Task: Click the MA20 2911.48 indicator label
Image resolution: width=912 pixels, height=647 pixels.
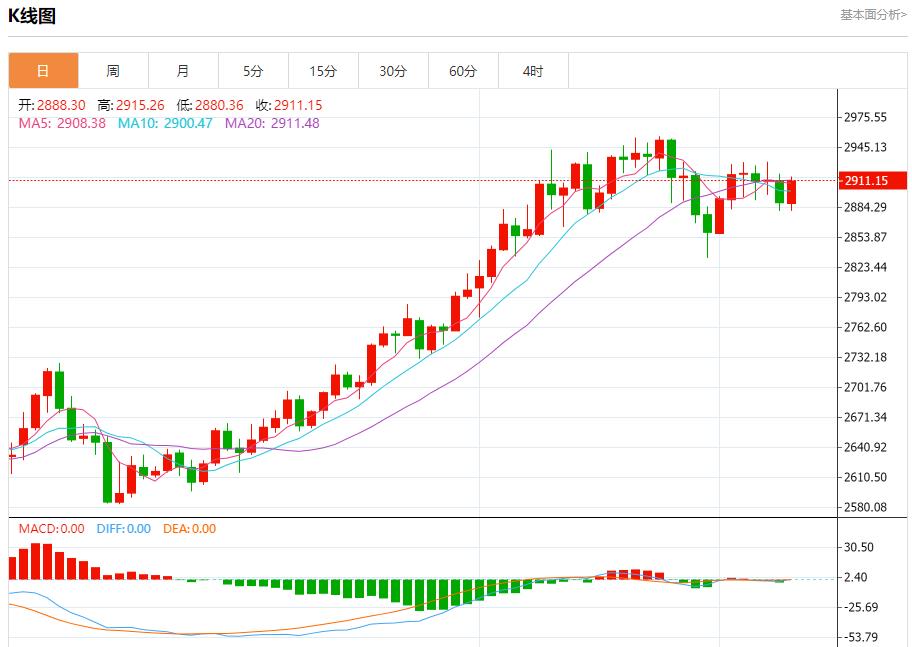Action: tap(272, 123)
